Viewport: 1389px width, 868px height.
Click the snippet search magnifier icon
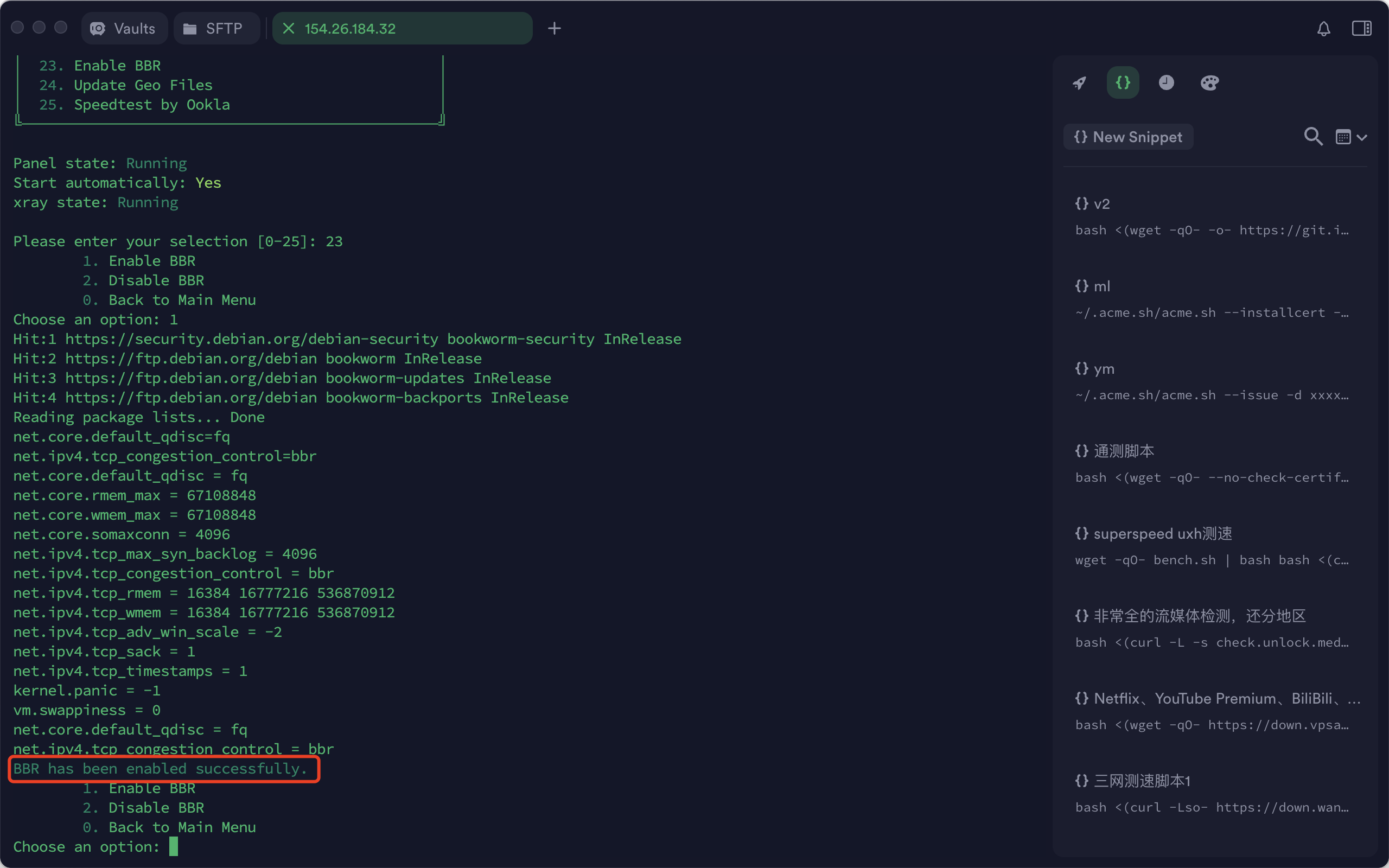pyautogui.click(x=1312, y=137)
